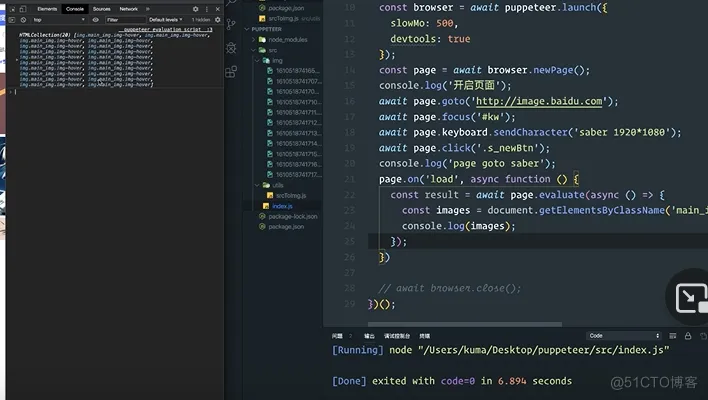
Task: Open package.json under the PUPPETEER tree
Action: click(x=286, y=227)
